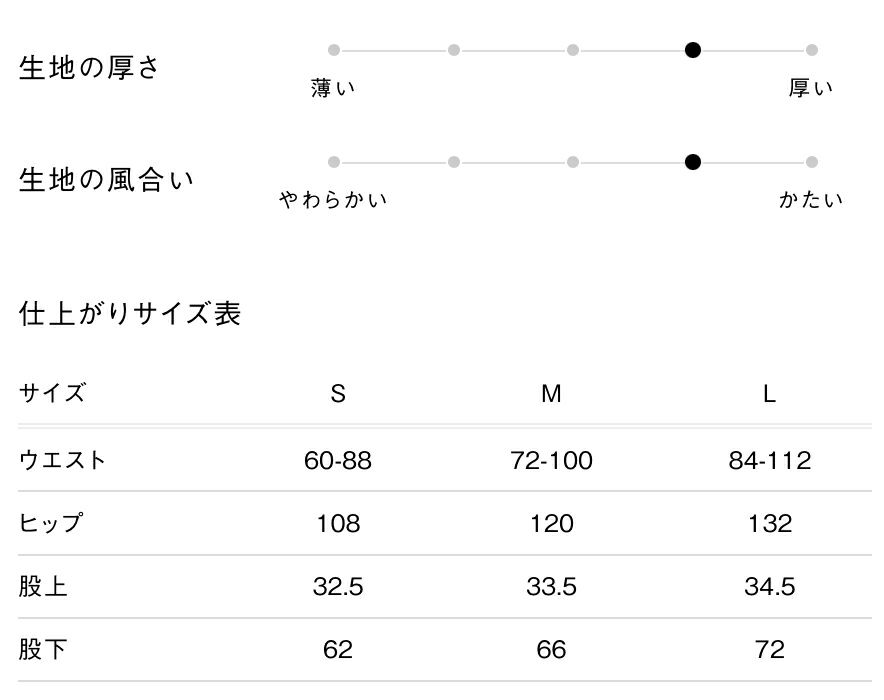Click the 仕上がりサイズ表 heading

coord(130,313)
